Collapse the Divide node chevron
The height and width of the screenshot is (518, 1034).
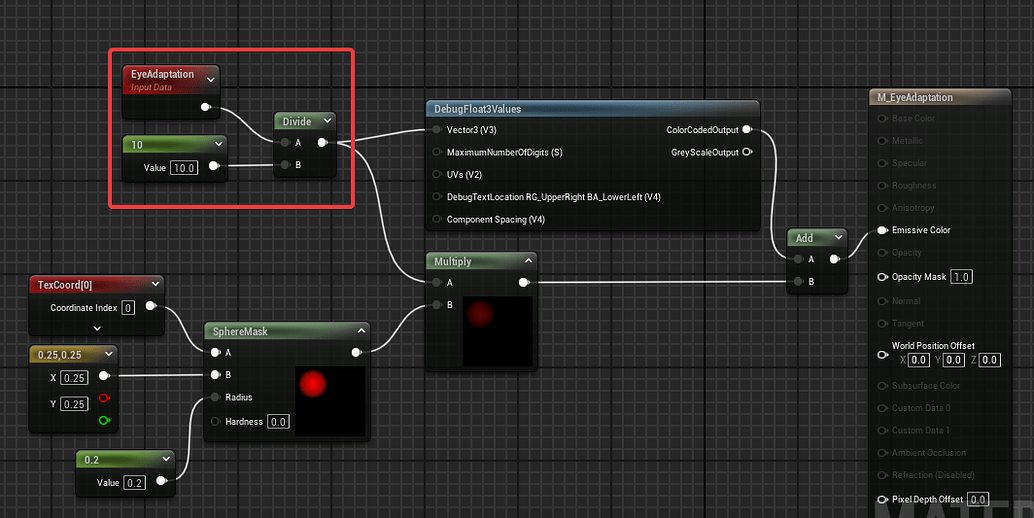[327, 121]
